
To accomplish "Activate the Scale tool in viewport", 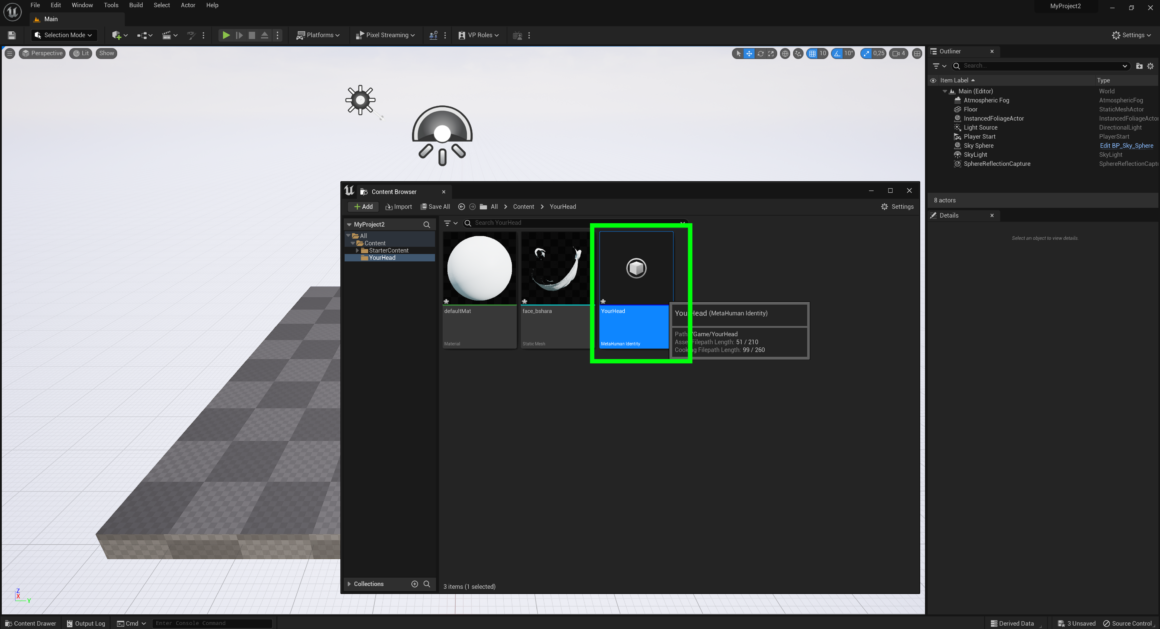I will point(771,53).
